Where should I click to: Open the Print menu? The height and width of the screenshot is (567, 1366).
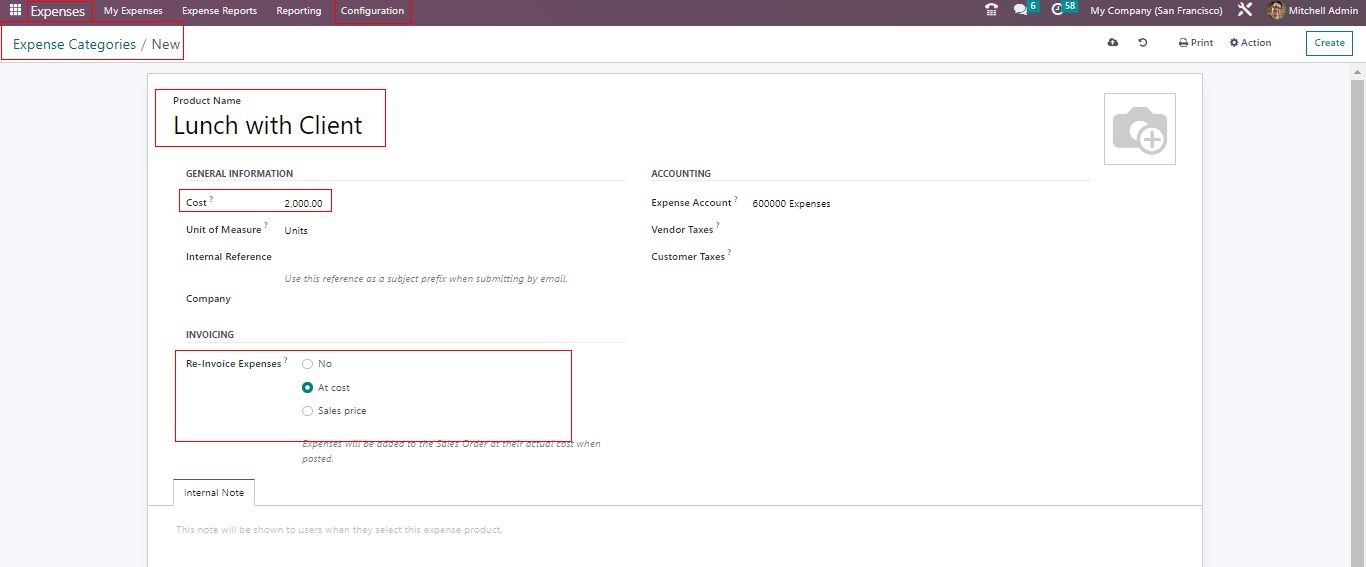point(1195,43)
